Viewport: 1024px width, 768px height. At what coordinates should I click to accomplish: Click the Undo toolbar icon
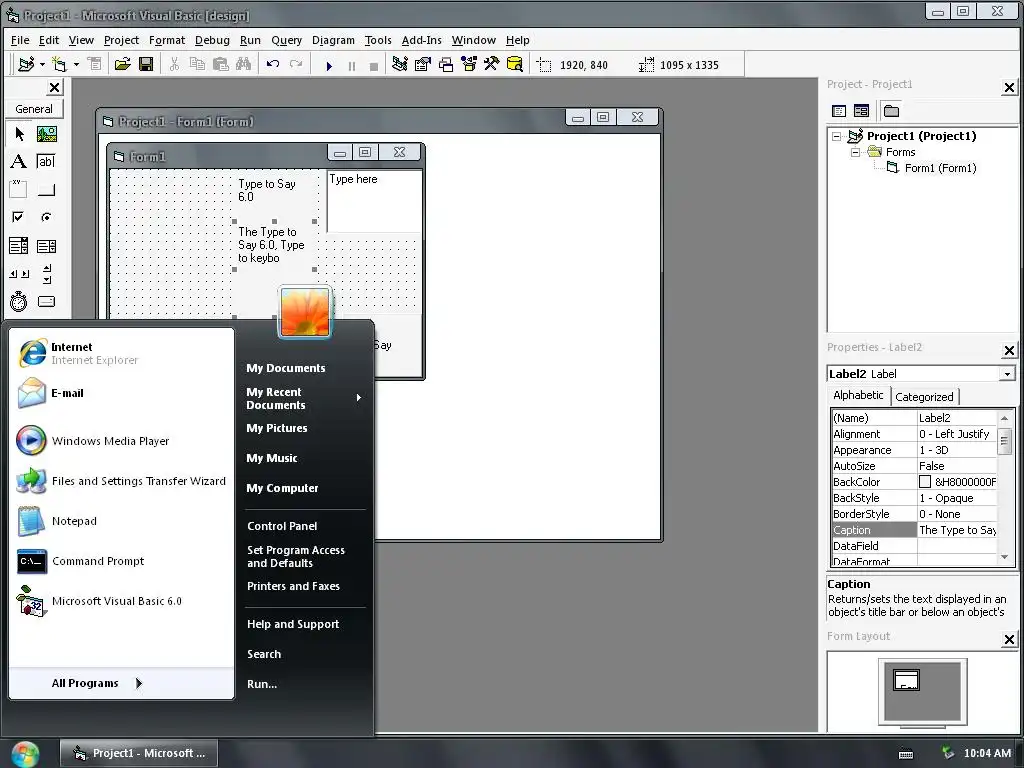(273, 64)
